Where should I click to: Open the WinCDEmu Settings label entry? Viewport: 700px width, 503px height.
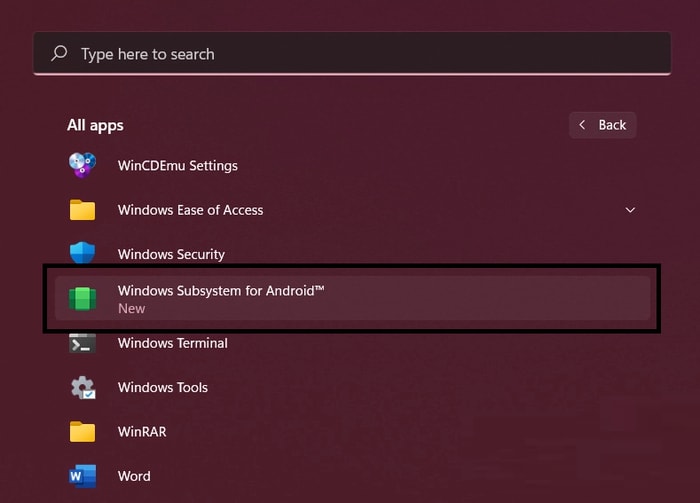(177, 165)
